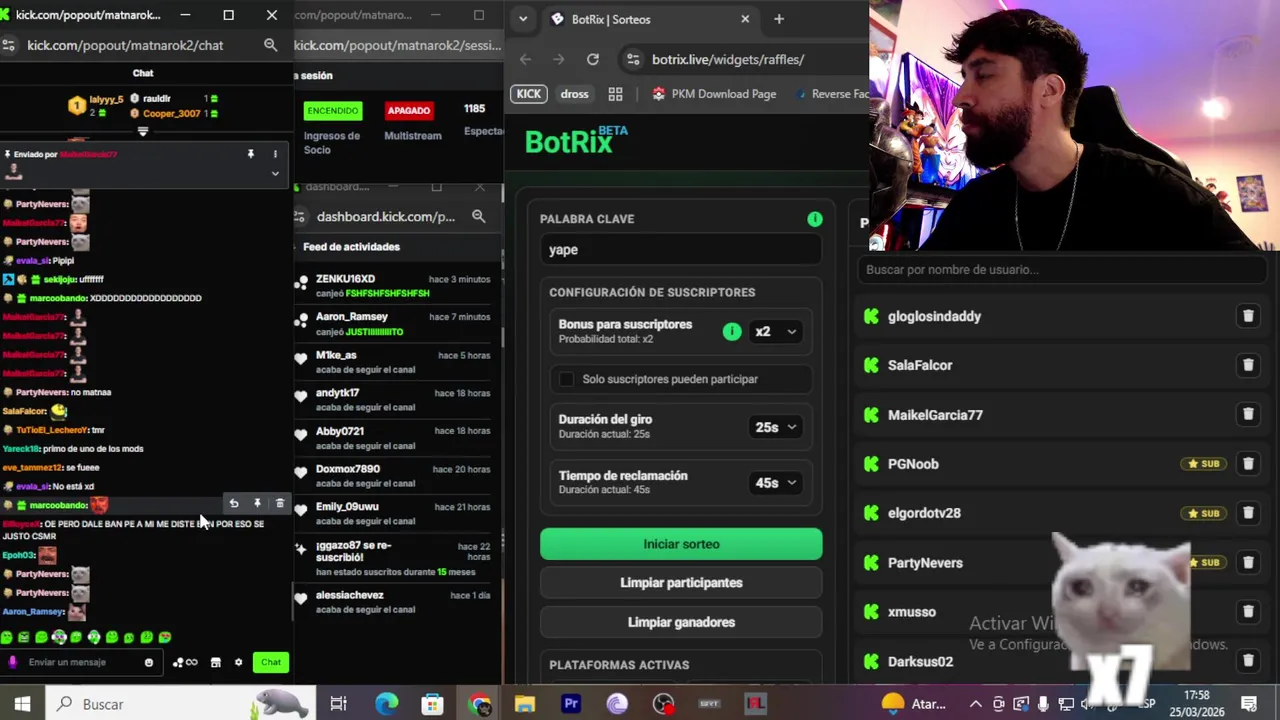Click Iniciar sorteo button
Viewport: 1280px width, 720px height.
pyautogui.click(x=681, y=544)
